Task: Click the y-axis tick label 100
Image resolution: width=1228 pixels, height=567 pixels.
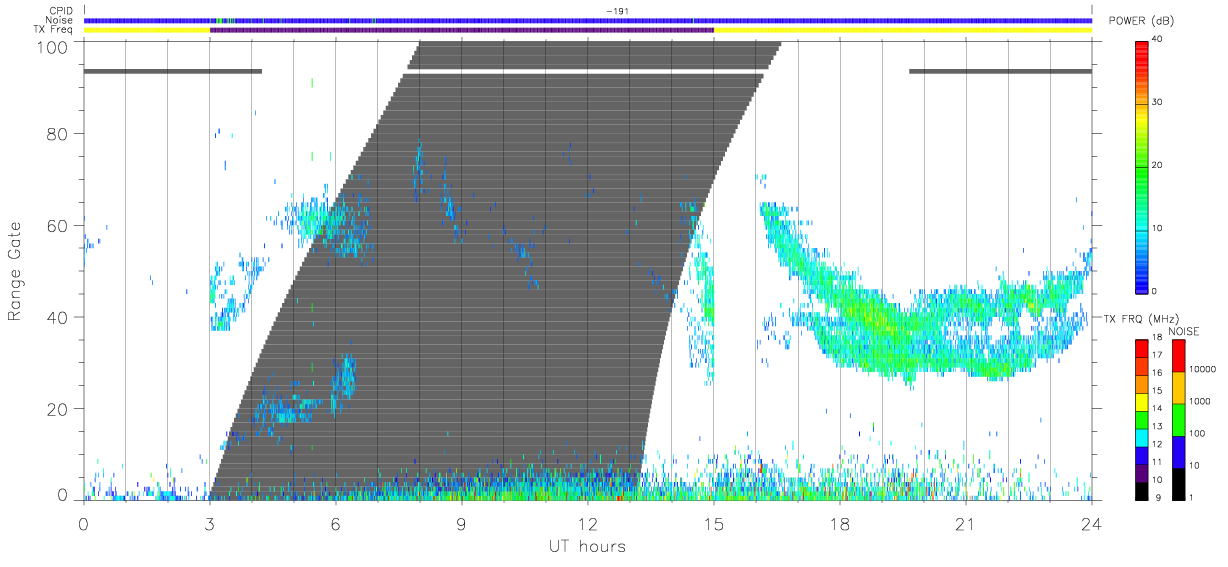Action: (x=52, y=46)
